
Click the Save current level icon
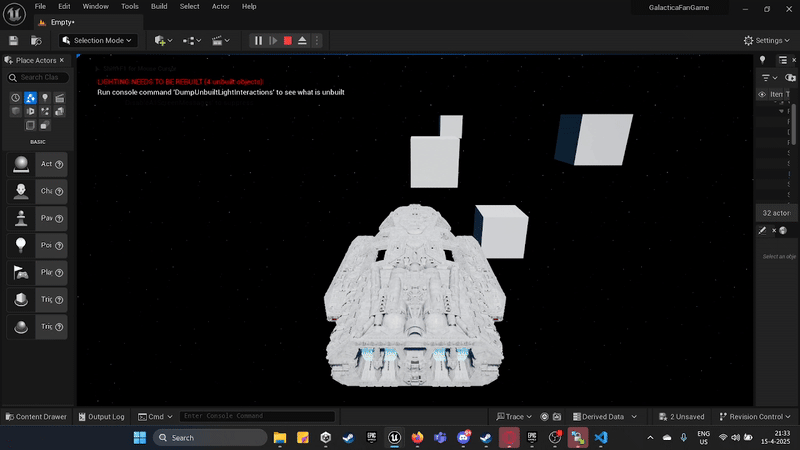14,40
